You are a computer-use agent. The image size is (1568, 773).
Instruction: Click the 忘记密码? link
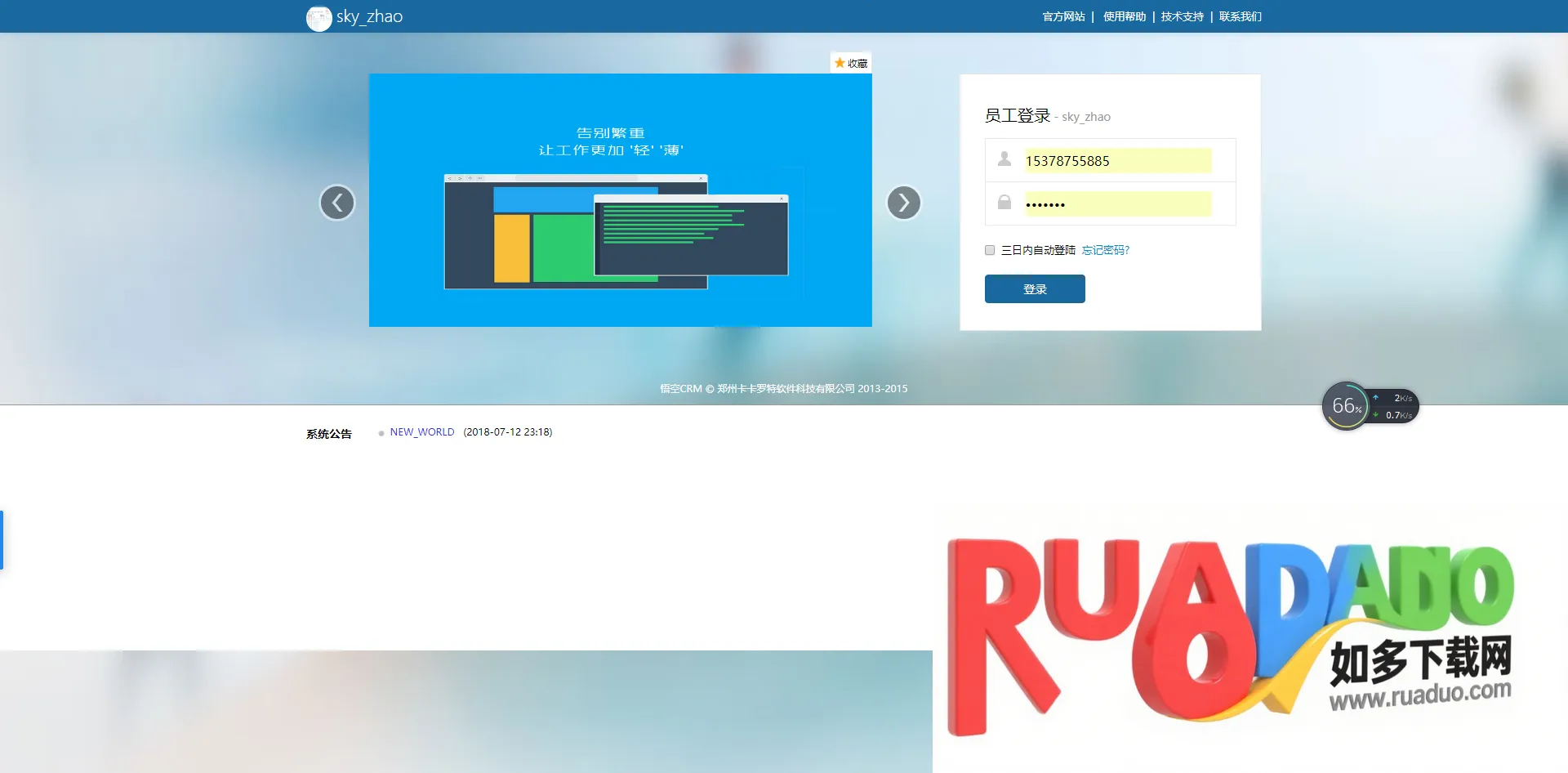[1105, 250]
